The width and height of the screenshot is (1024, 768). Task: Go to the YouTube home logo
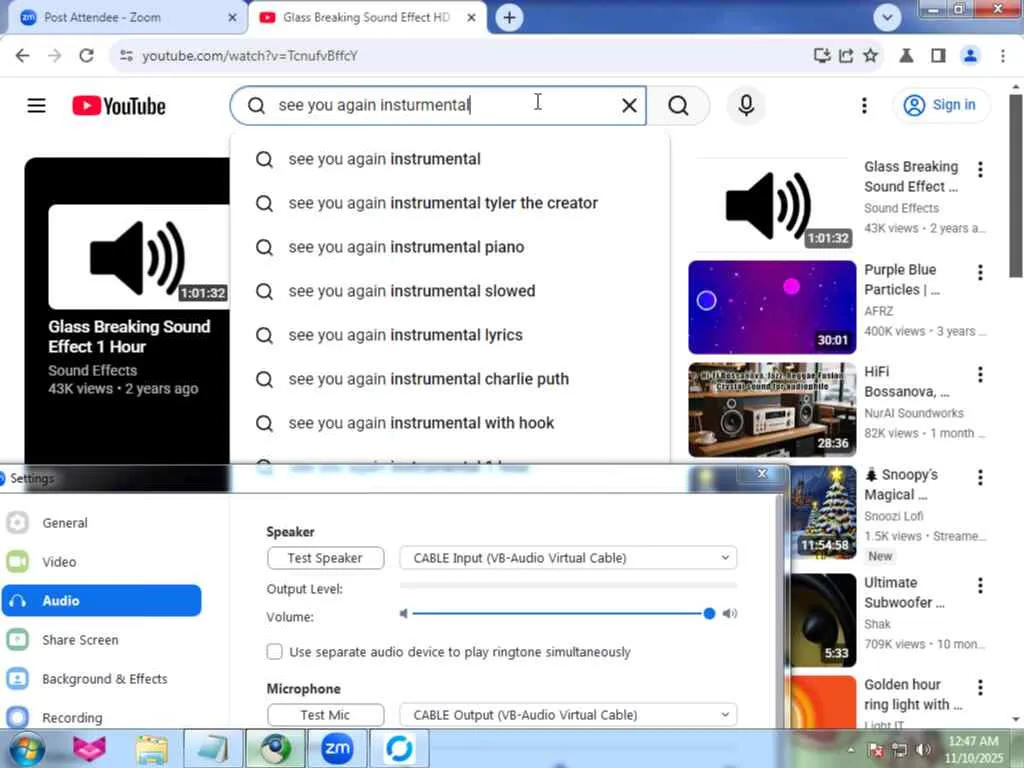click(119, 106)
